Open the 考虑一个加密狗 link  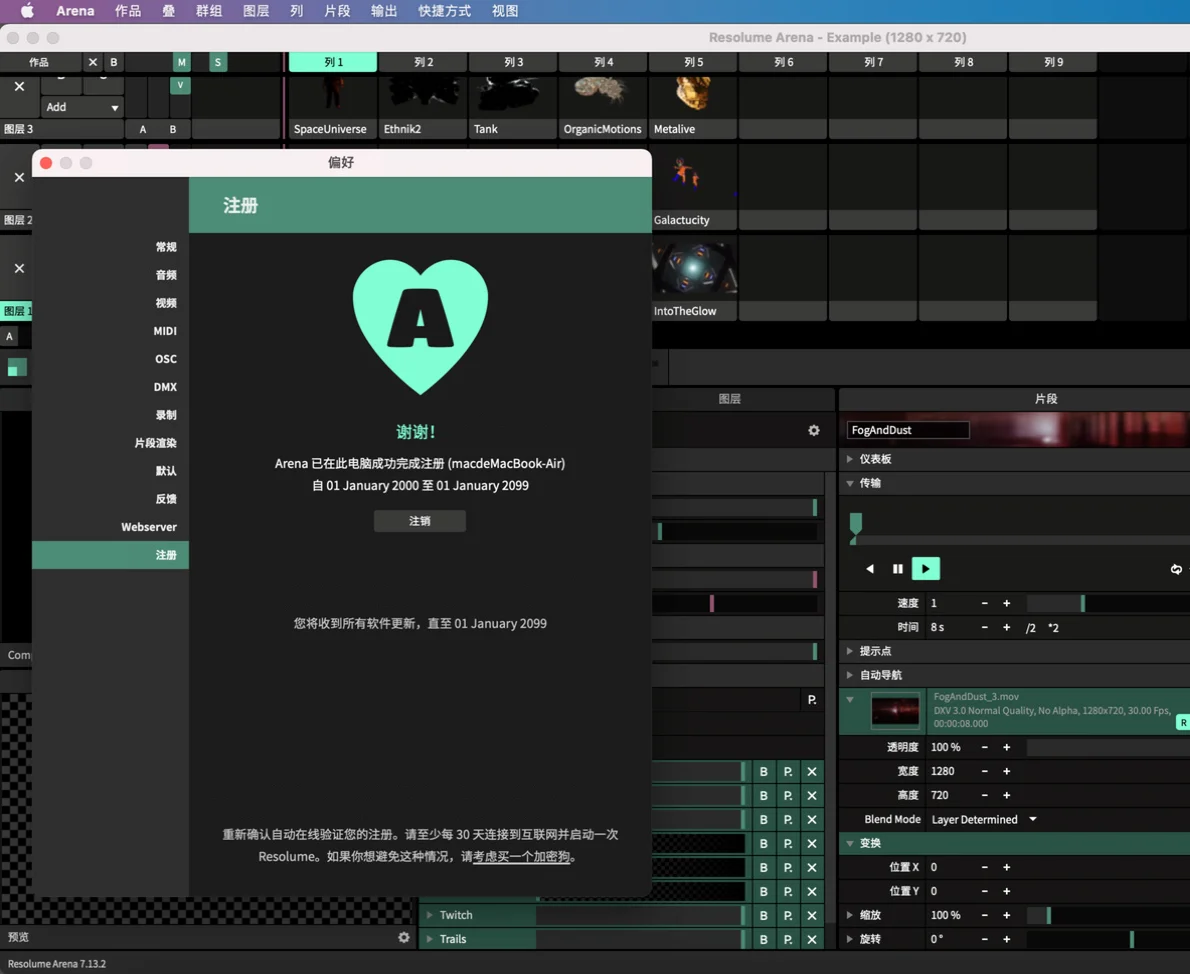(520, 856)
